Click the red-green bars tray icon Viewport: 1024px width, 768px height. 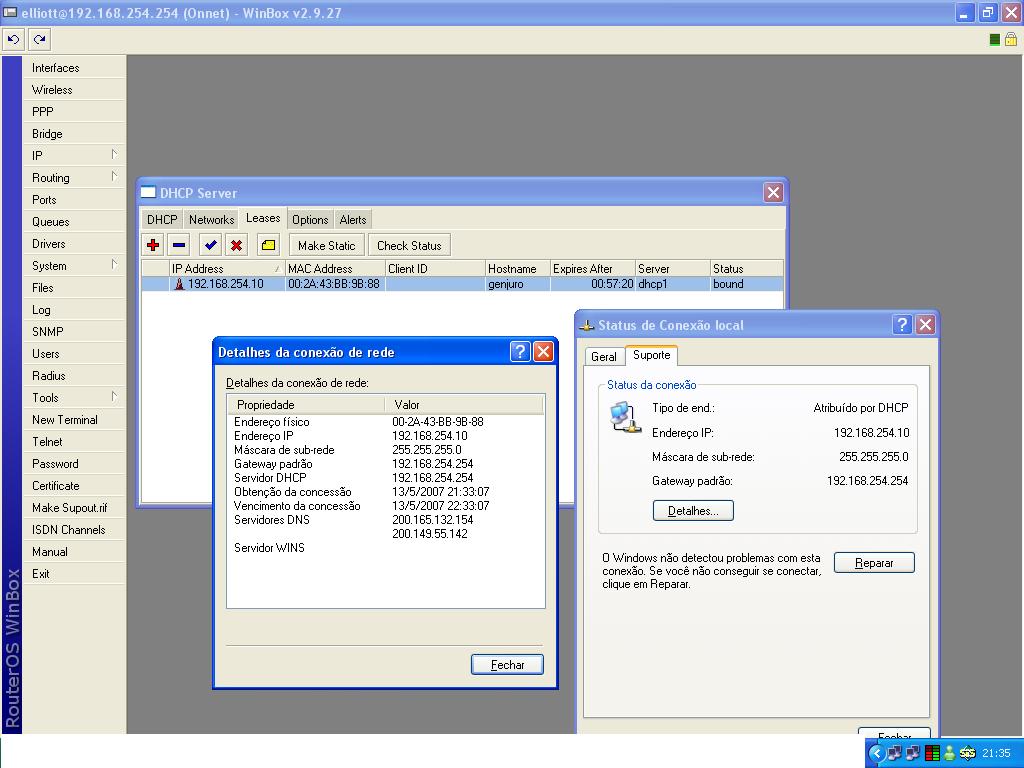pyautogui.click(x=932, y=753)
